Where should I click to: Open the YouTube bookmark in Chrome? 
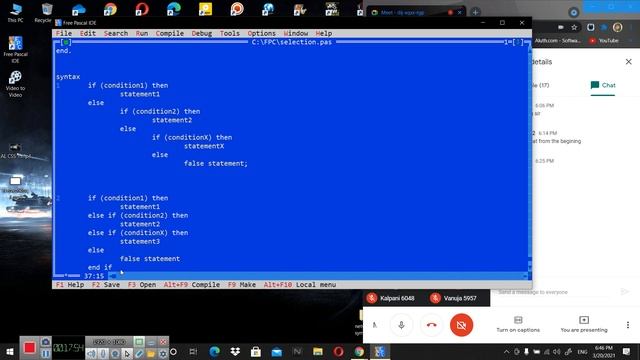pyautogui.click(x=604, y=40)
